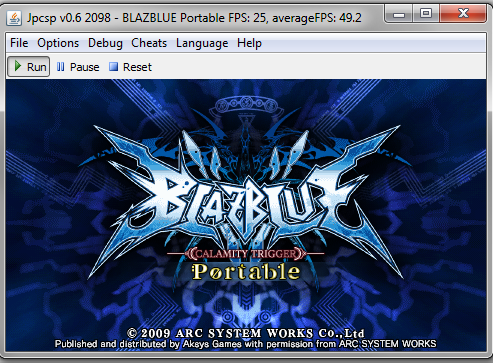Click the Aksys Games publisher notice text
The image size is (493, 363).
pyautogui.click(x=246, y=344)
